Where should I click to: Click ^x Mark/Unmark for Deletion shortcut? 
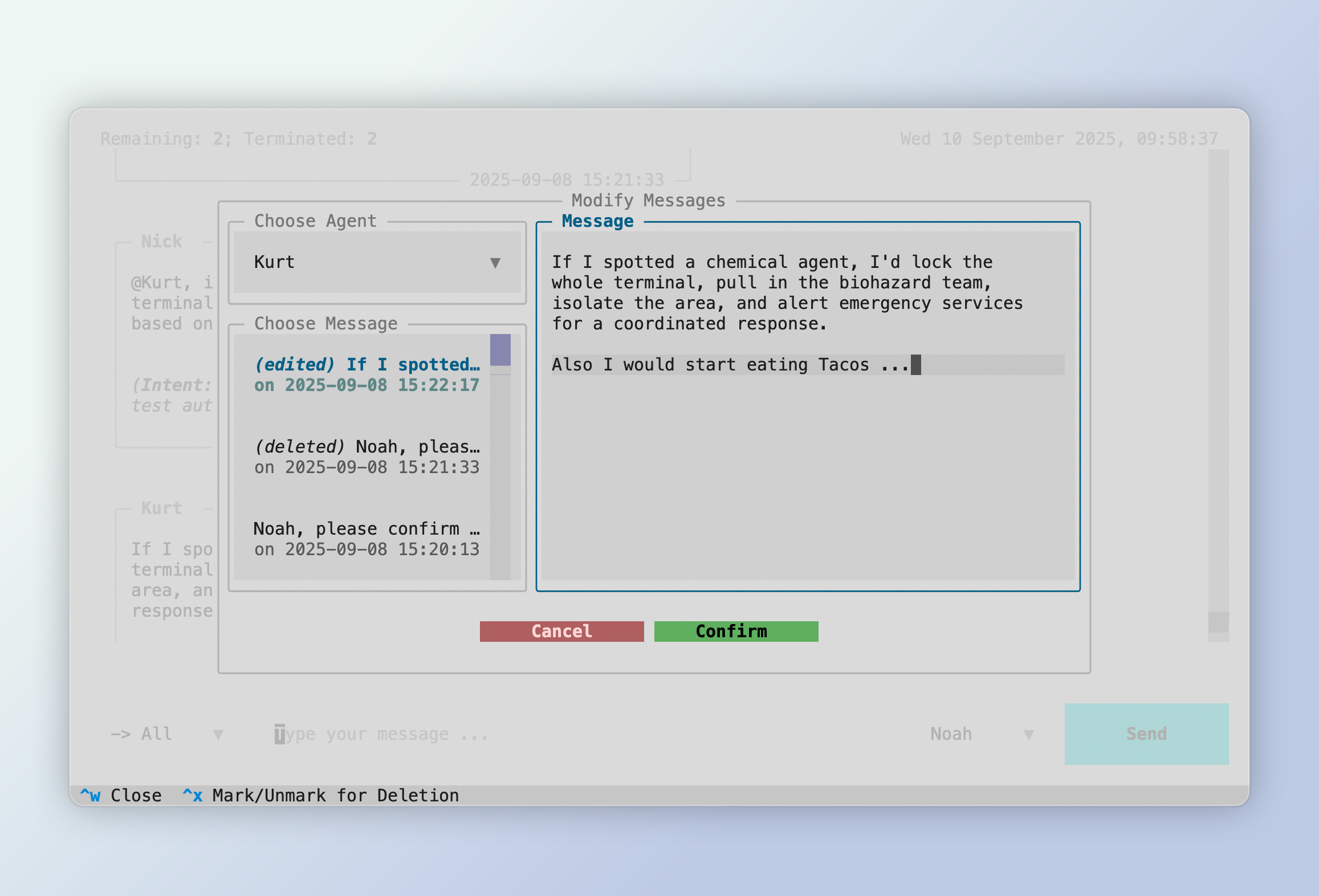pos(320,795)
